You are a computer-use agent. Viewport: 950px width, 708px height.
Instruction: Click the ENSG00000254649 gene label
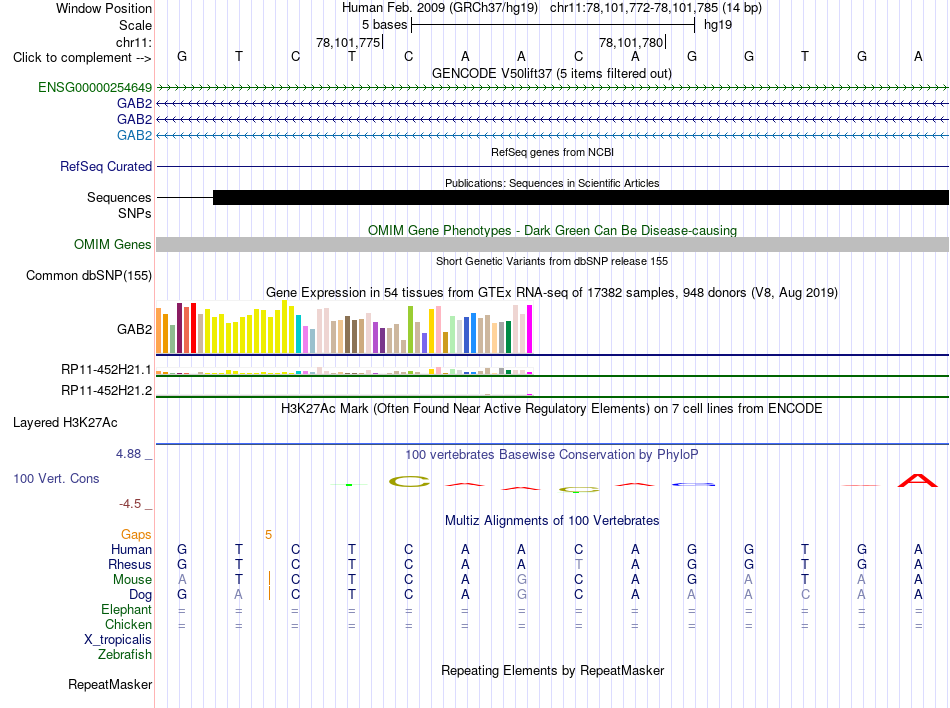point(95,88)
